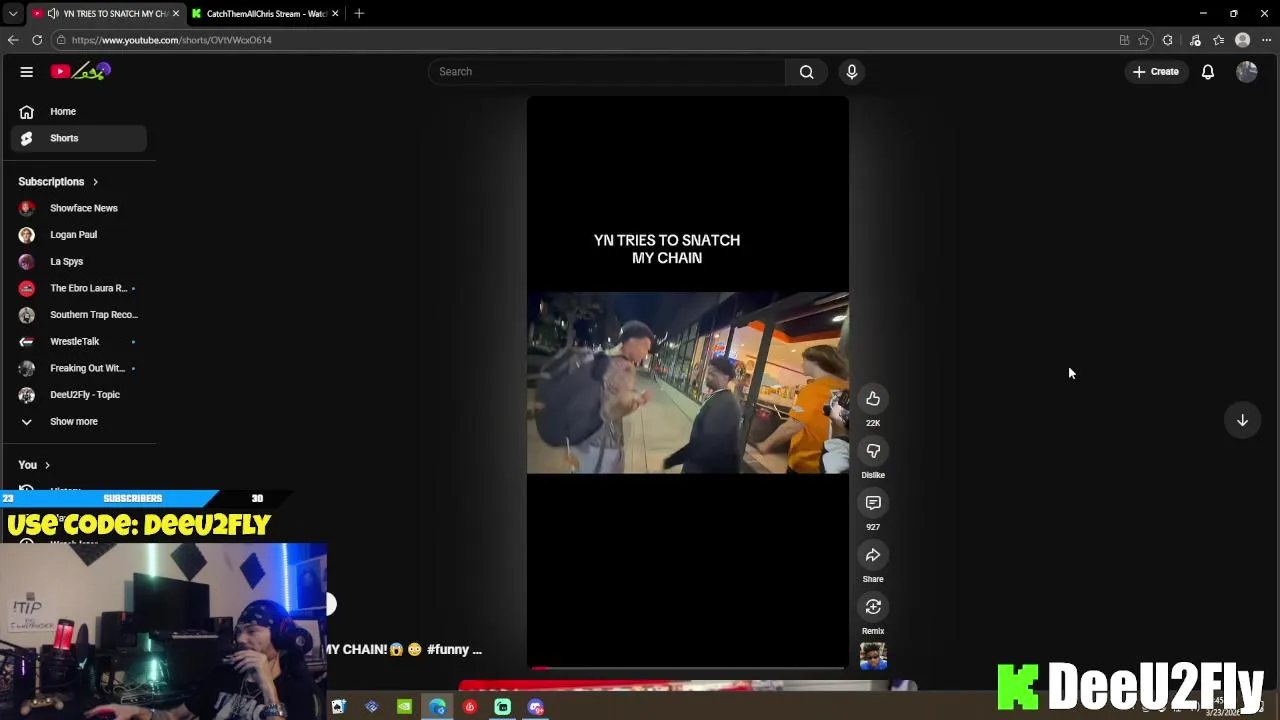Select the YN TRIES TO SNATCH tab
Screen dimensions: 1280x720
point(106,14)
